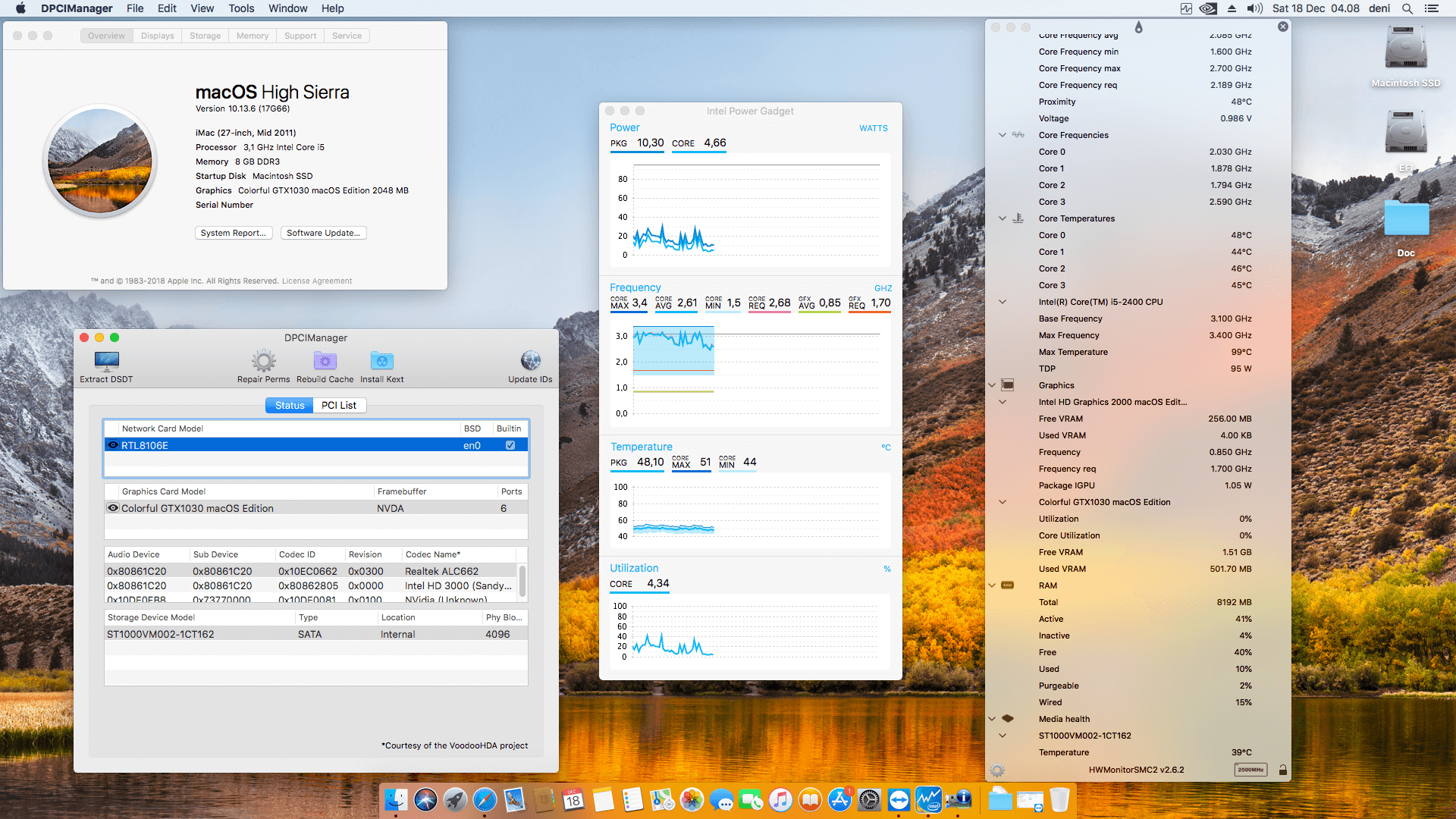Screen dimensions: 1456x819
Task: Collapse the RAM section
Action: [x=992, y=585]
